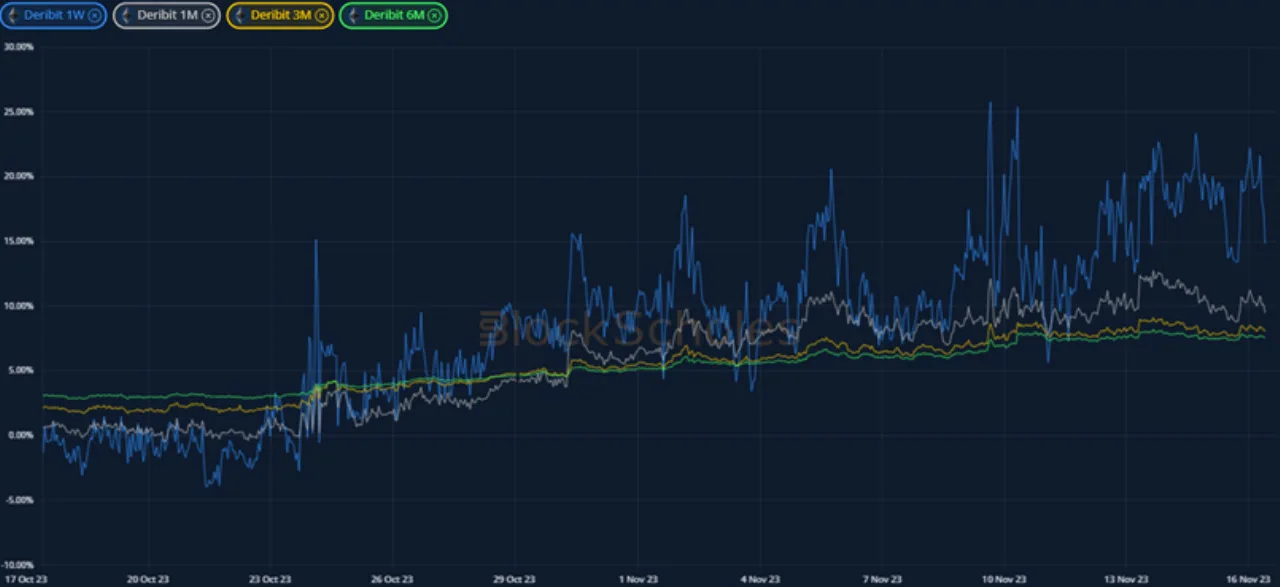Image resolution: width=1280 pixels, height=587 pixels.
Task: Remove the Deribit 3M series via its x icon
Action: click(322, 15)
